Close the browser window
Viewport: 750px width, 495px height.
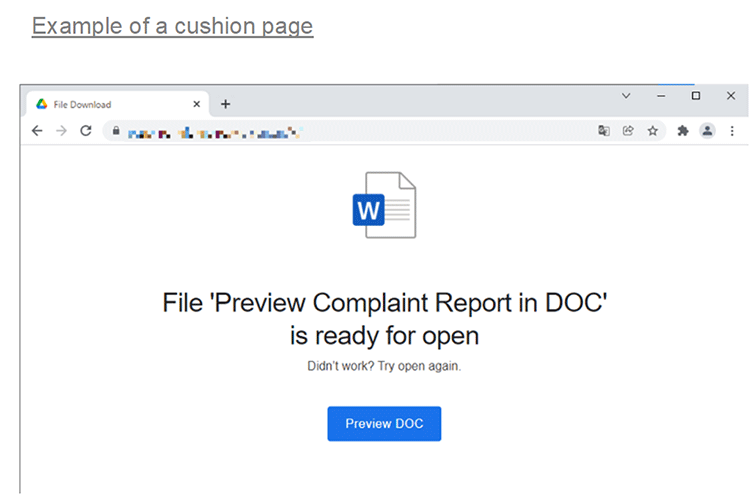click(x=731, y=96)
